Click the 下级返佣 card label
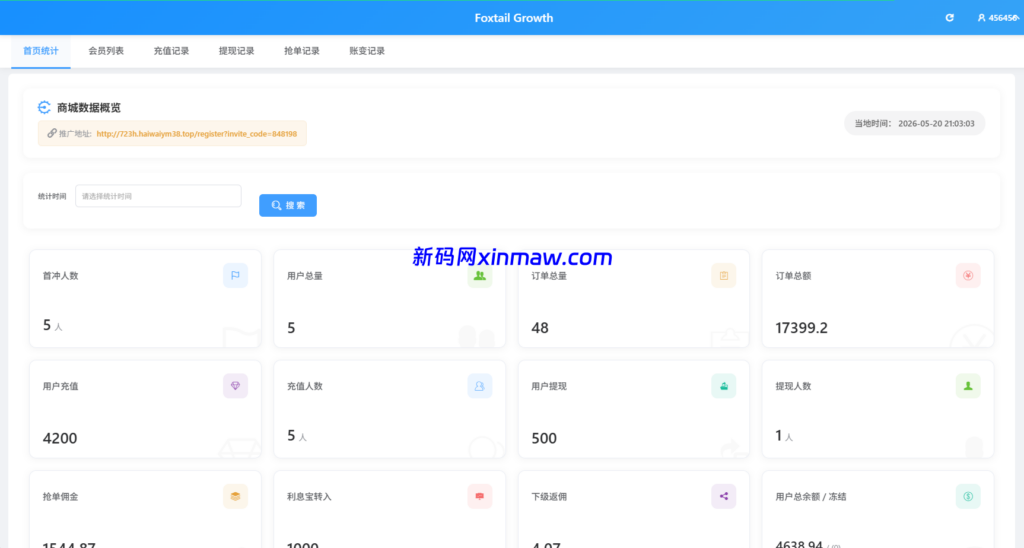1024x548 pixels. [x=549, y=496]
